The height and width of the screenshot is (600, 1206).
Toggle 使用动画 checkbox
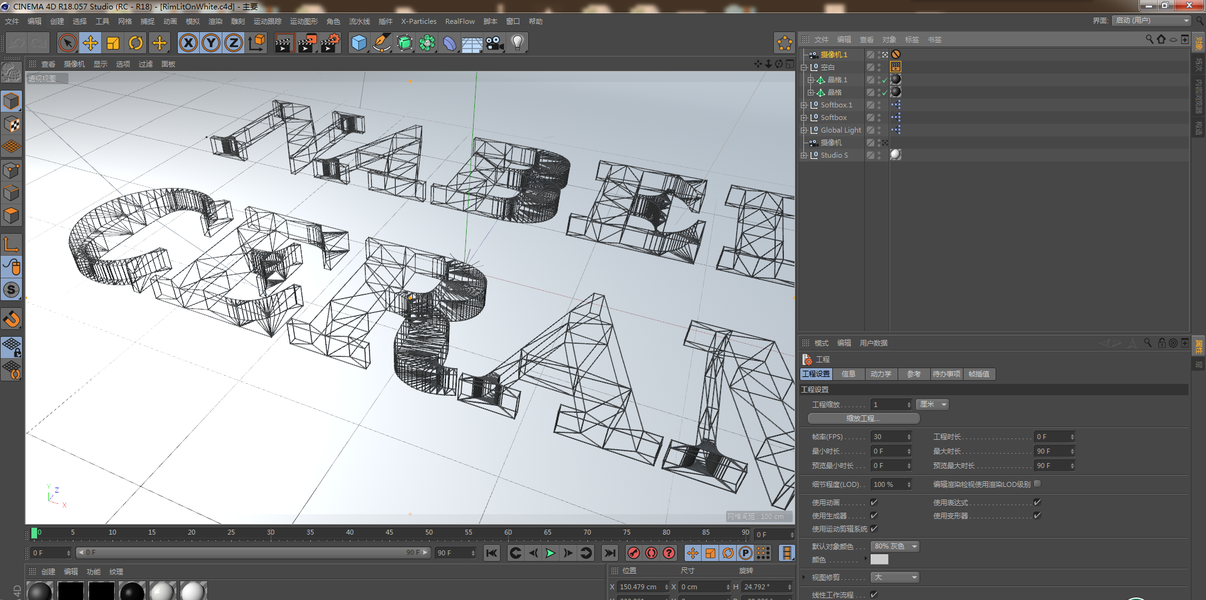coord(874,502)
